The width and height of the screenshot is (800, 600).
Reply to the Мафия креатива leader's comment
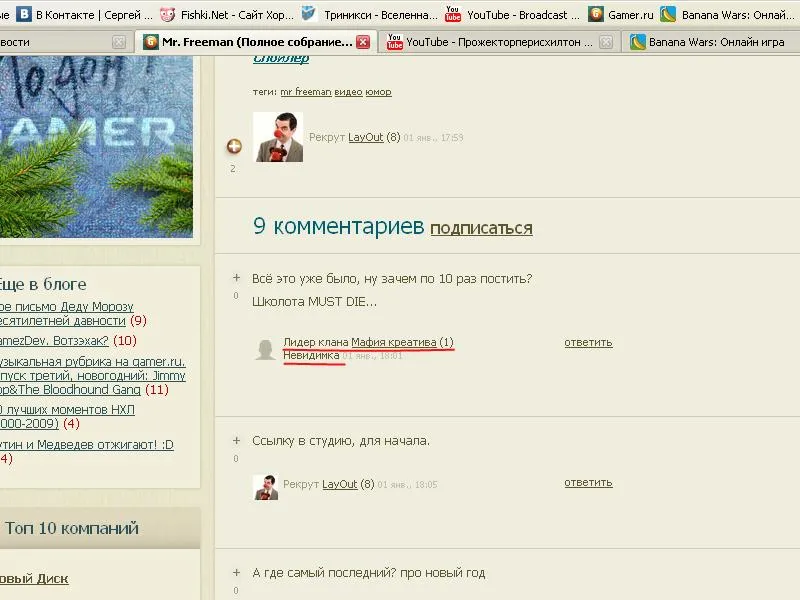pos(588,342)
